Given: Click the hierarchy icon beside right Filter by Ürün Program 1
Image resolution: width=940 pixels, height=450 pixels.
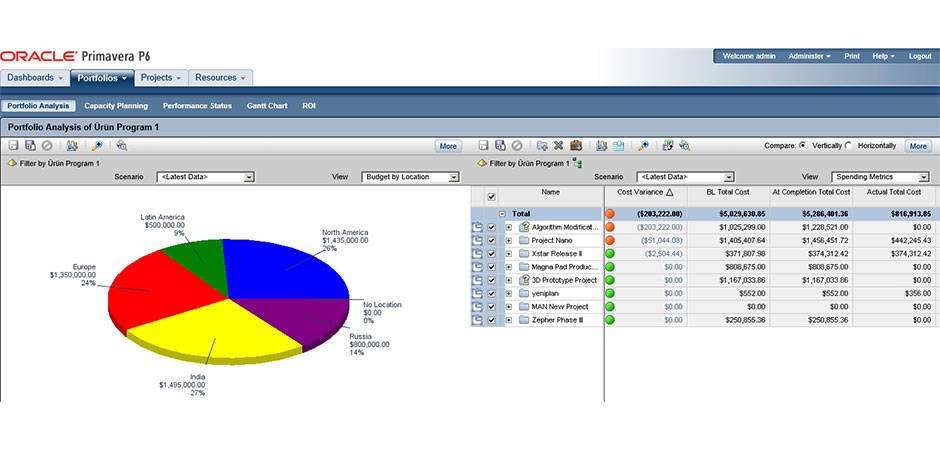Looking at the screenshot, I should click(x=578, y=163).
